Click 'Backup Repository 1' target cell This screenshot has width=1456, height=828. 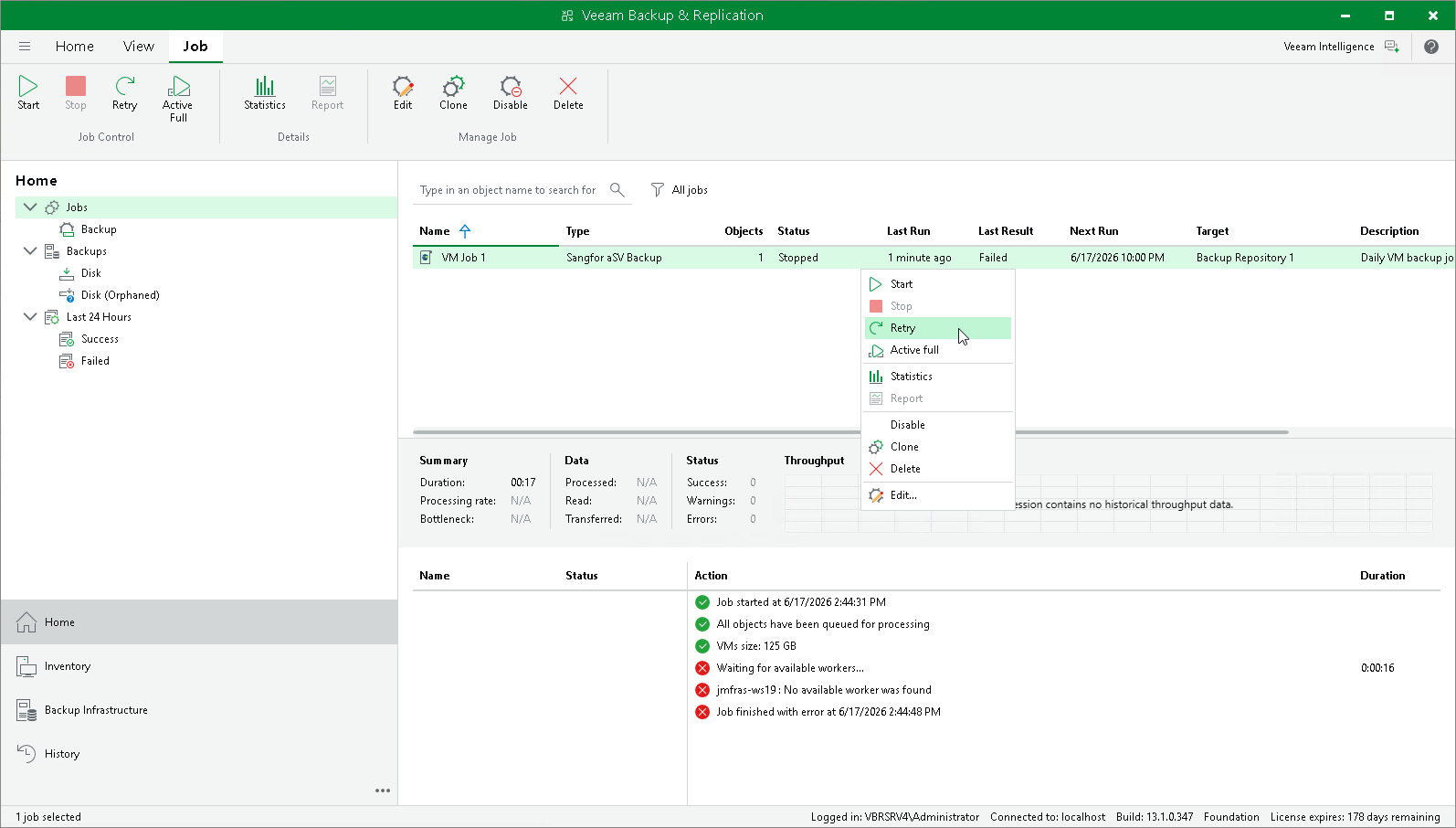(1245, 258)
